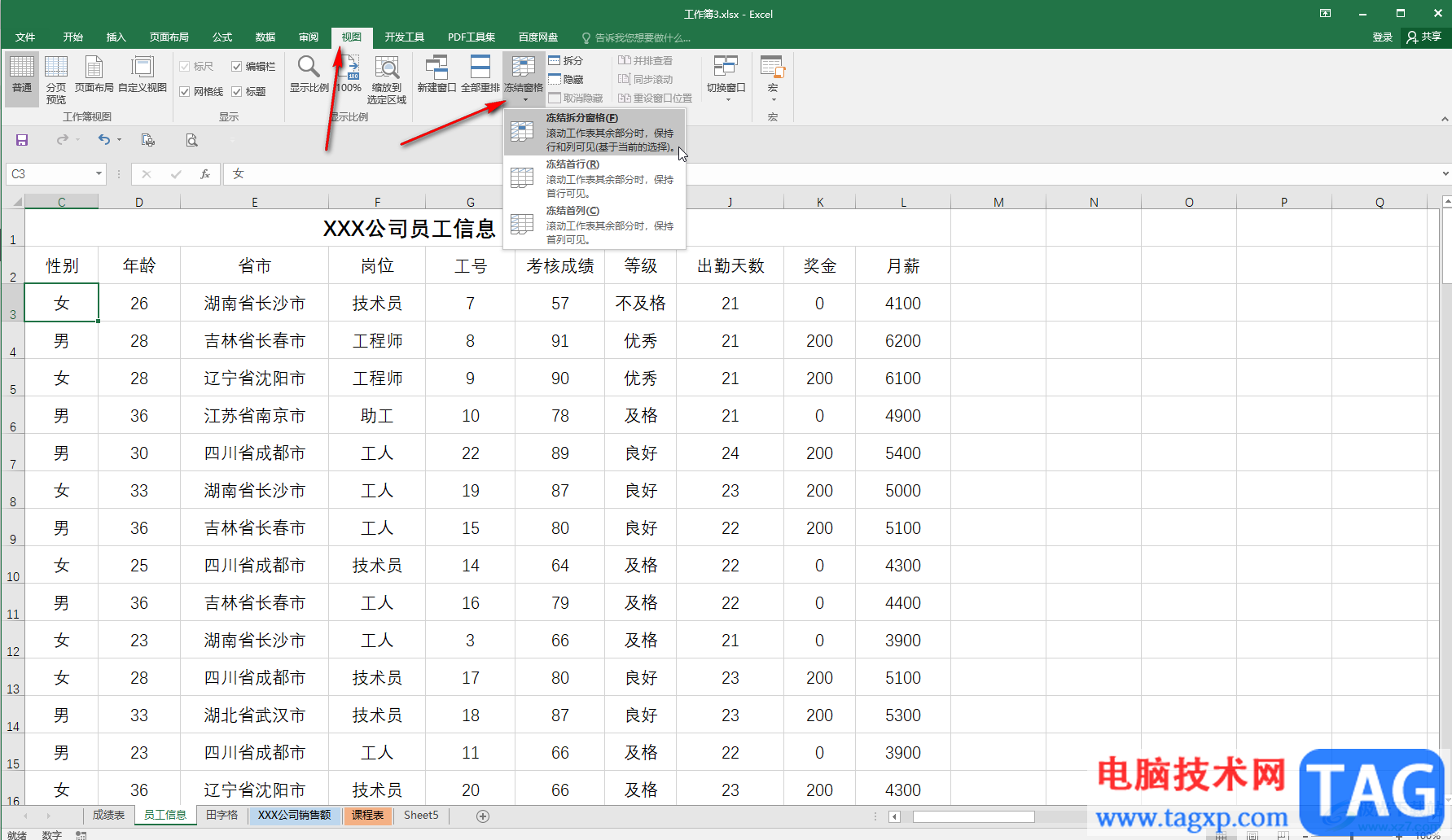Open the File tab
This screenshot has width=1452, height=840.
click(25, 37)
